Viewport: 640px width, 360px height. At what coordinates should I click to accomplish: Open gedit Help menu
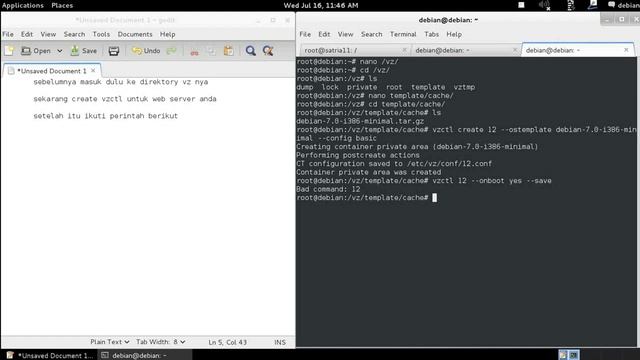(x=167, y=34)
